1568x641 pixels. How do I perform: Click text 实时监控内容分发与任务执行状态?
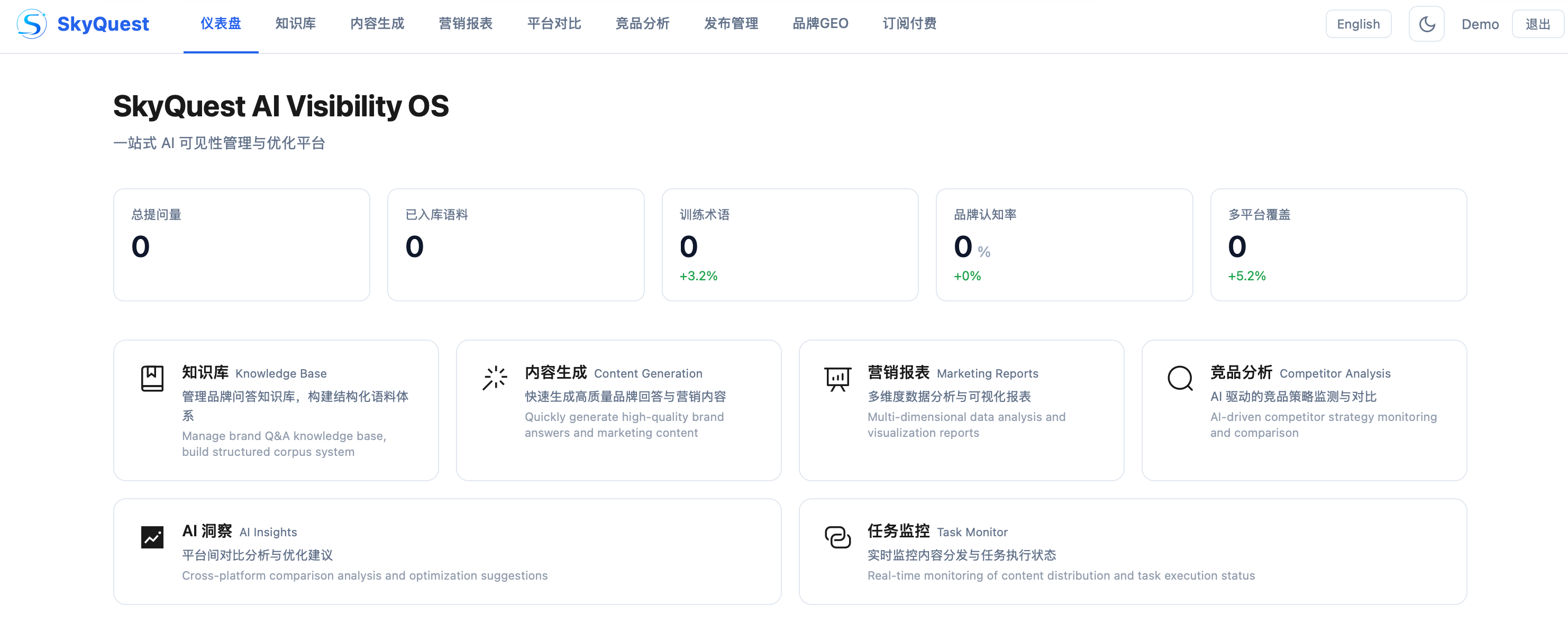961,555
